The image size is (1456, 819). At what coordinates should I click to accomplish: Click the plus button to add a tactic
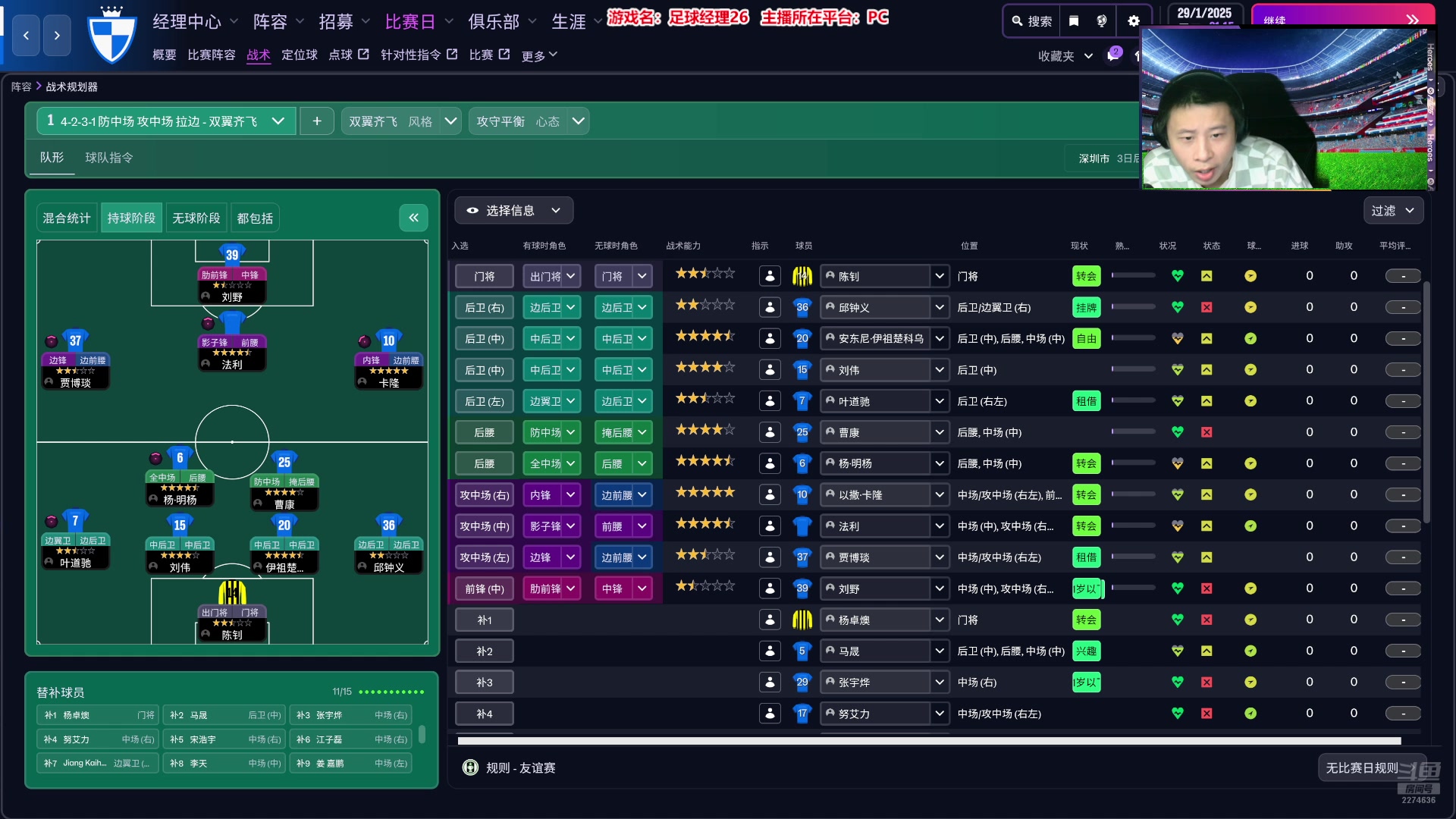(317, 121)
